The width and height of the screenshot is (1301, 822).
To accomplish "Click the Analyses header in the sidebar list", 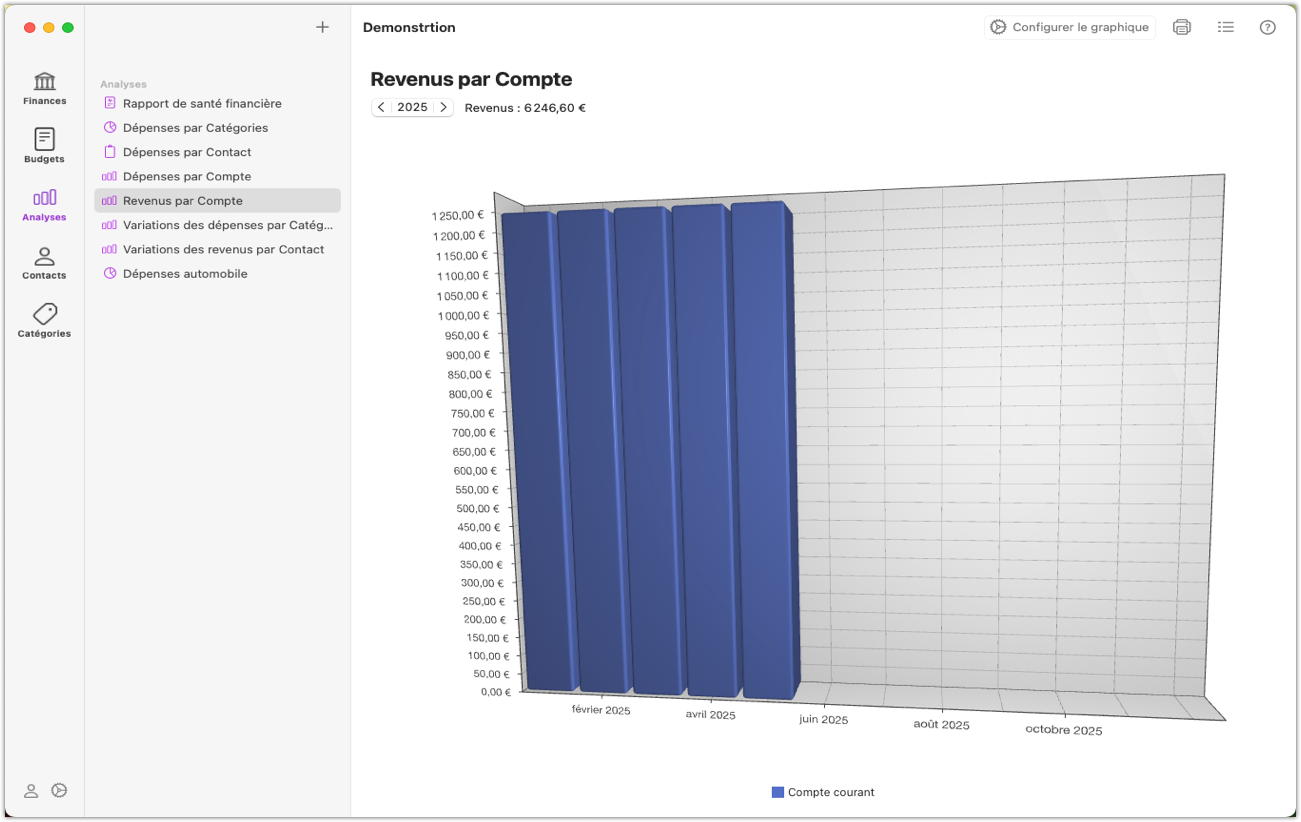I will pyautogui.click(x=123, y=84).
